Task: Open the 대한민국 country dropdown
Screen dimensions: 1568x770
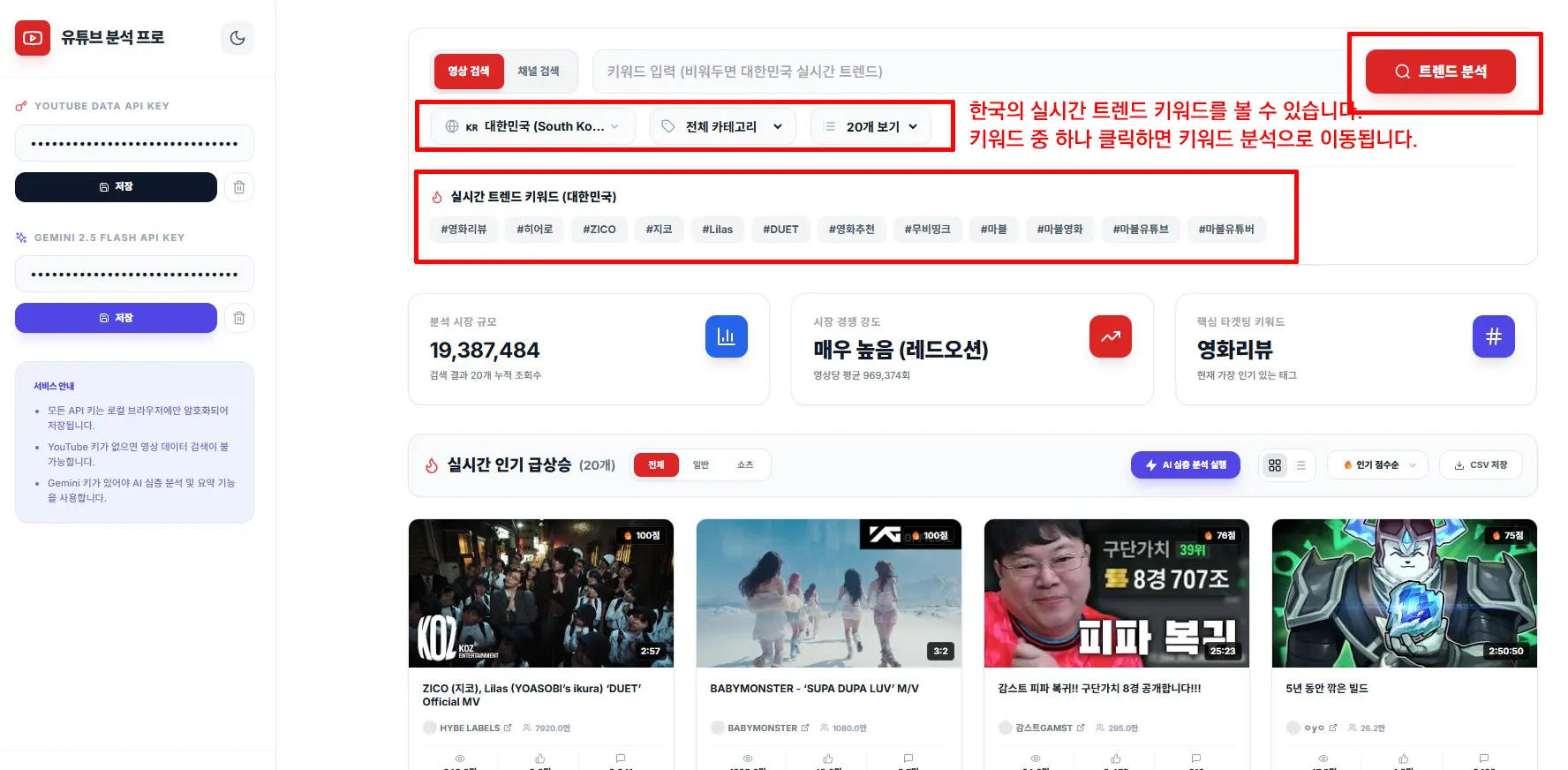Action: [x=533, y=126]
